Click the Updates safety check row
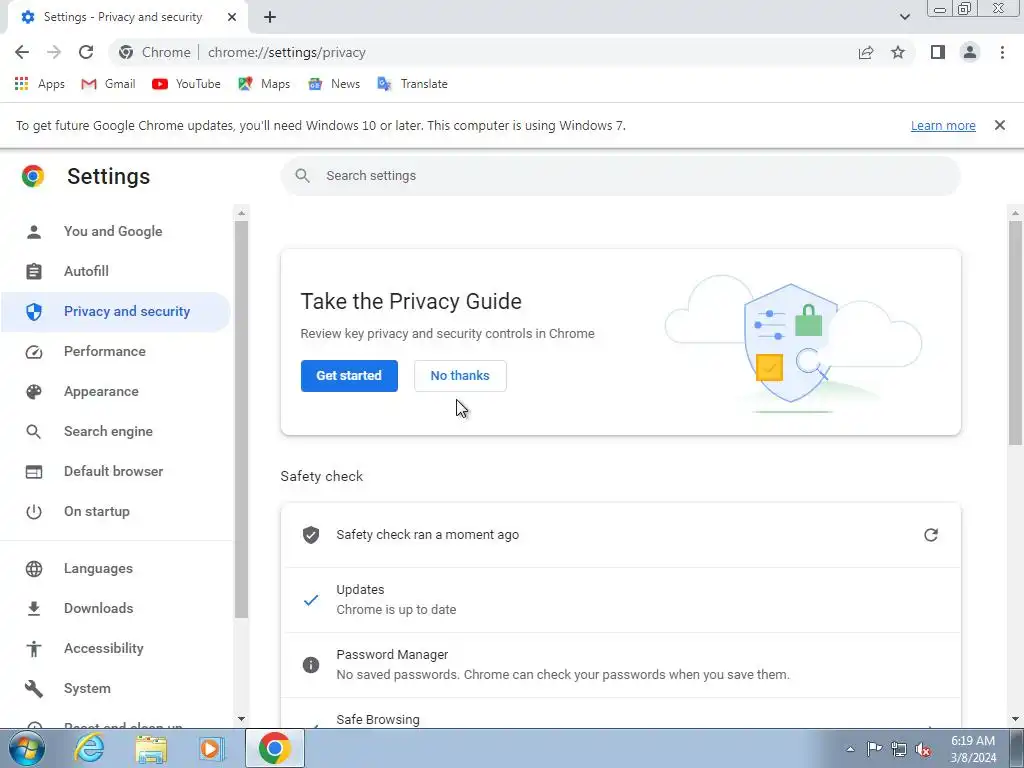Viewport: 1024px width, 768px height. (620, 600)
